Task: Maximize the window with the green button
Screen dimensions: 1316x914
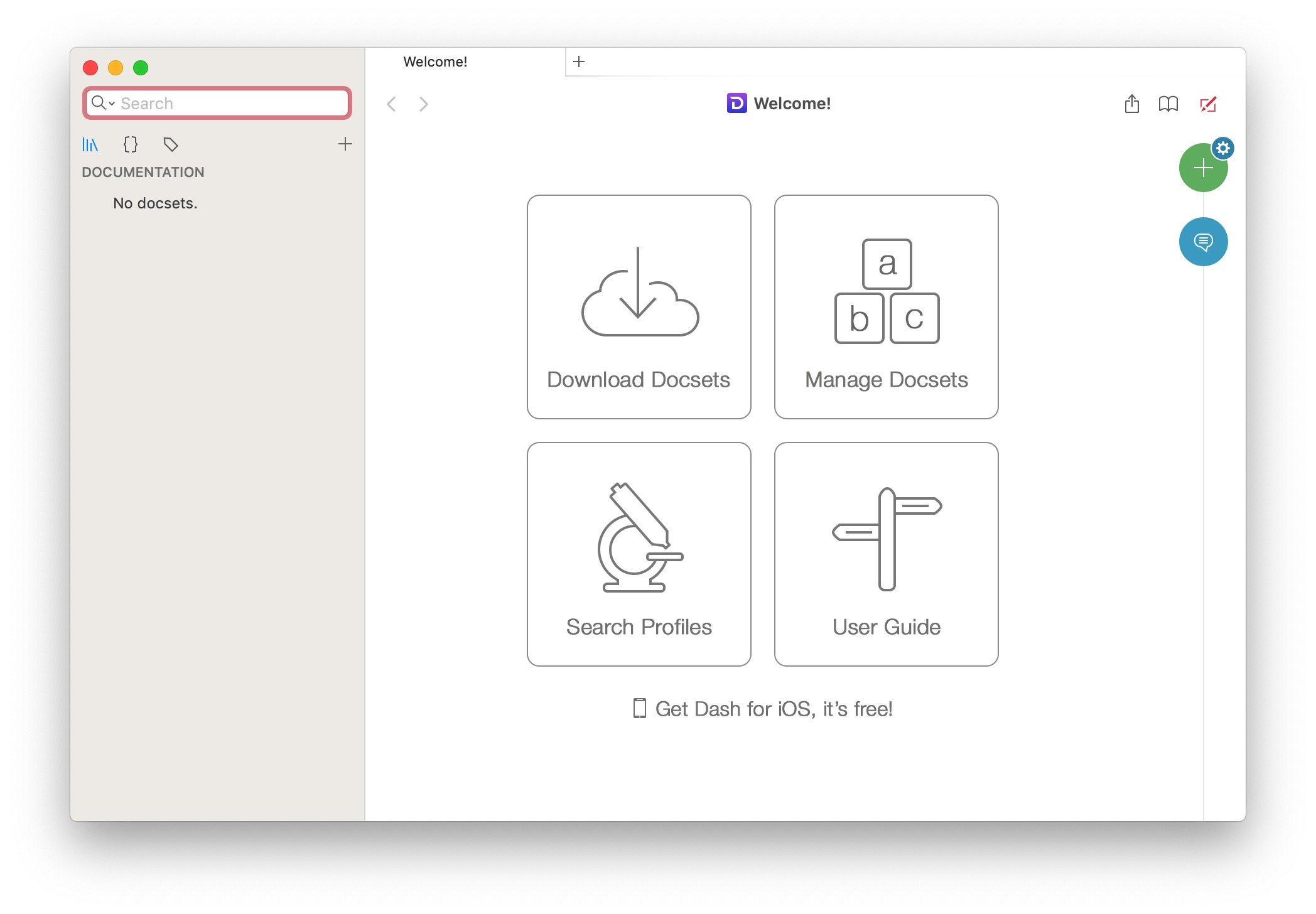Action: tap(141, 68)
